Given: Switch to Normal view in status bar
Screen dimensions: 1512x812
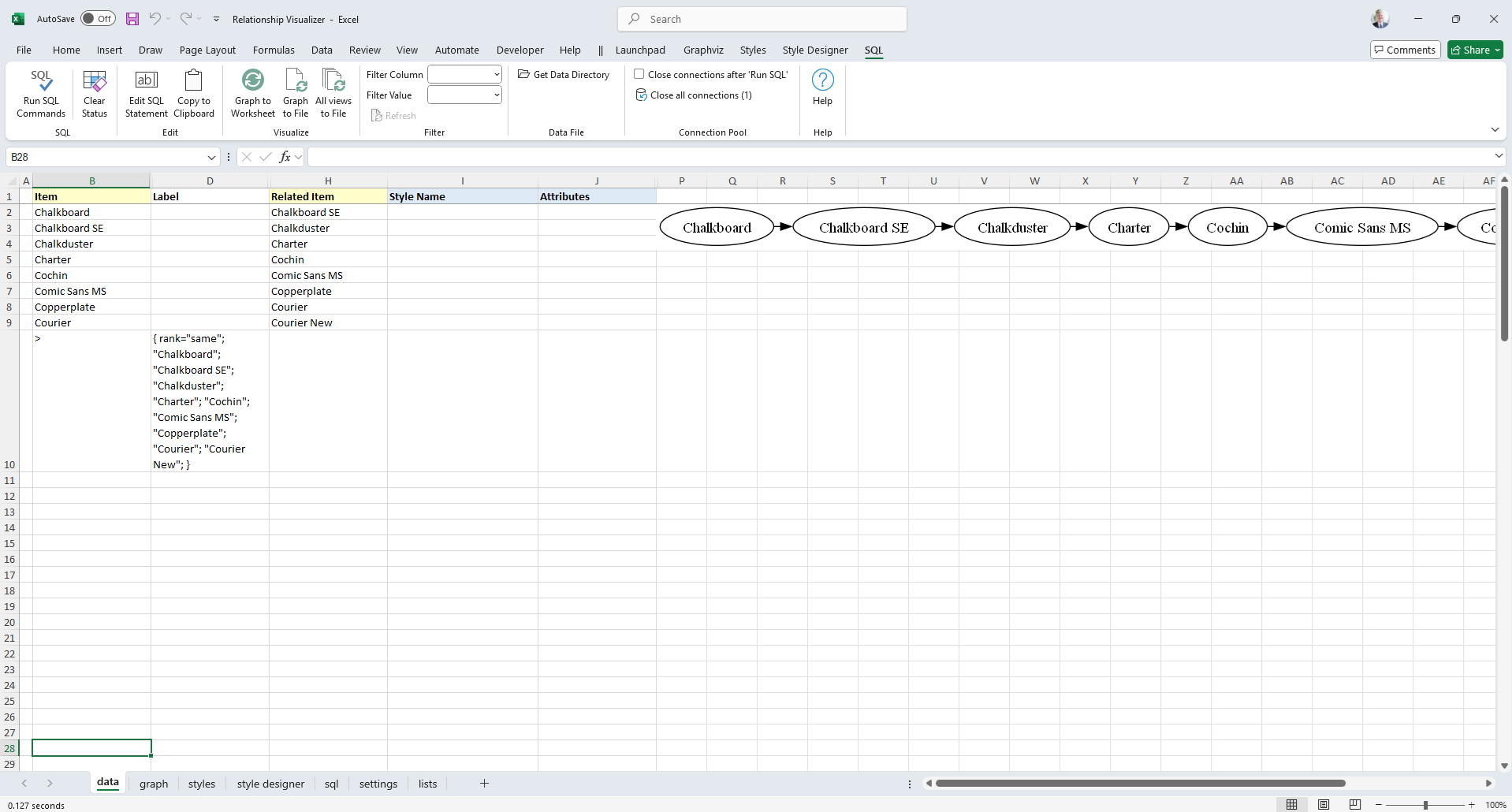Looking at the screenshot, I should 1291,804.
